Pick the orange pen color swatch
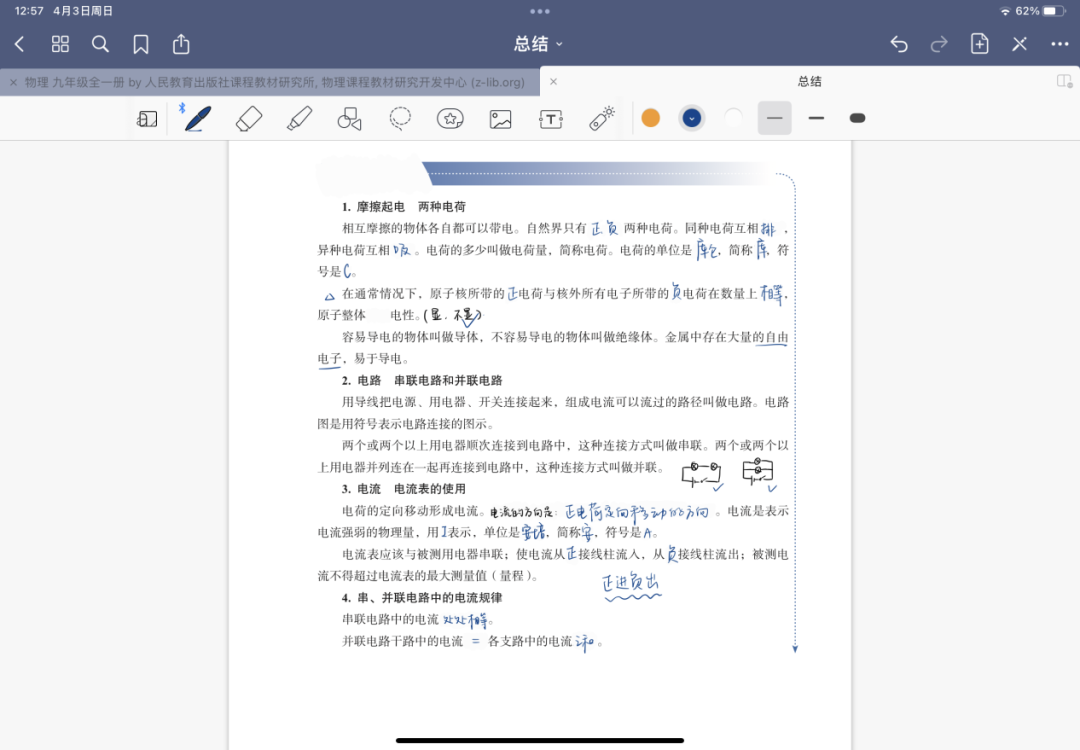 650,118
